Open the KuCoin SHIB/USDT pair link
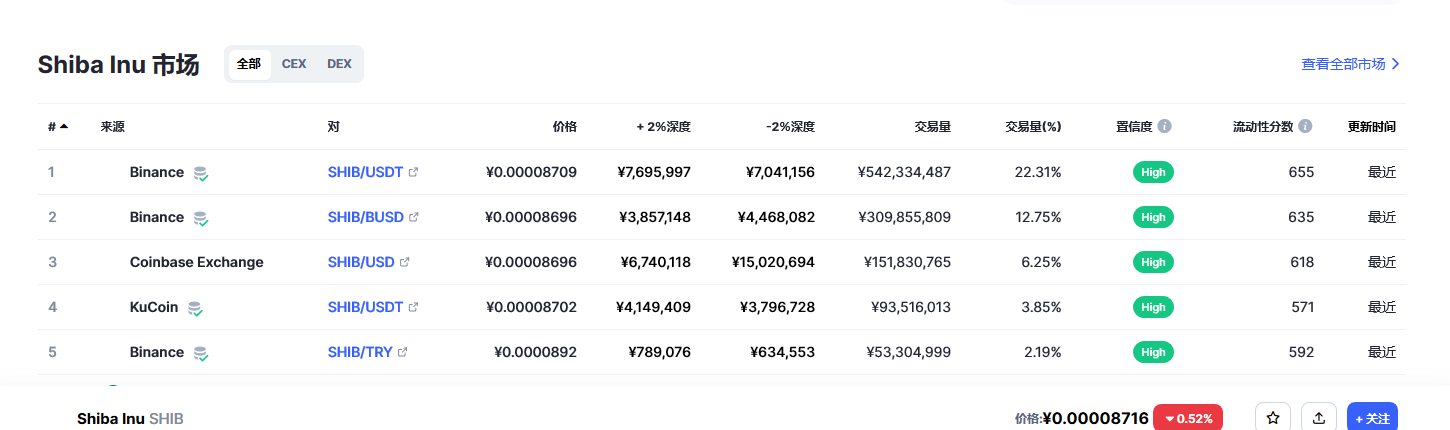 pyautogui.click(x=365, y=307)
